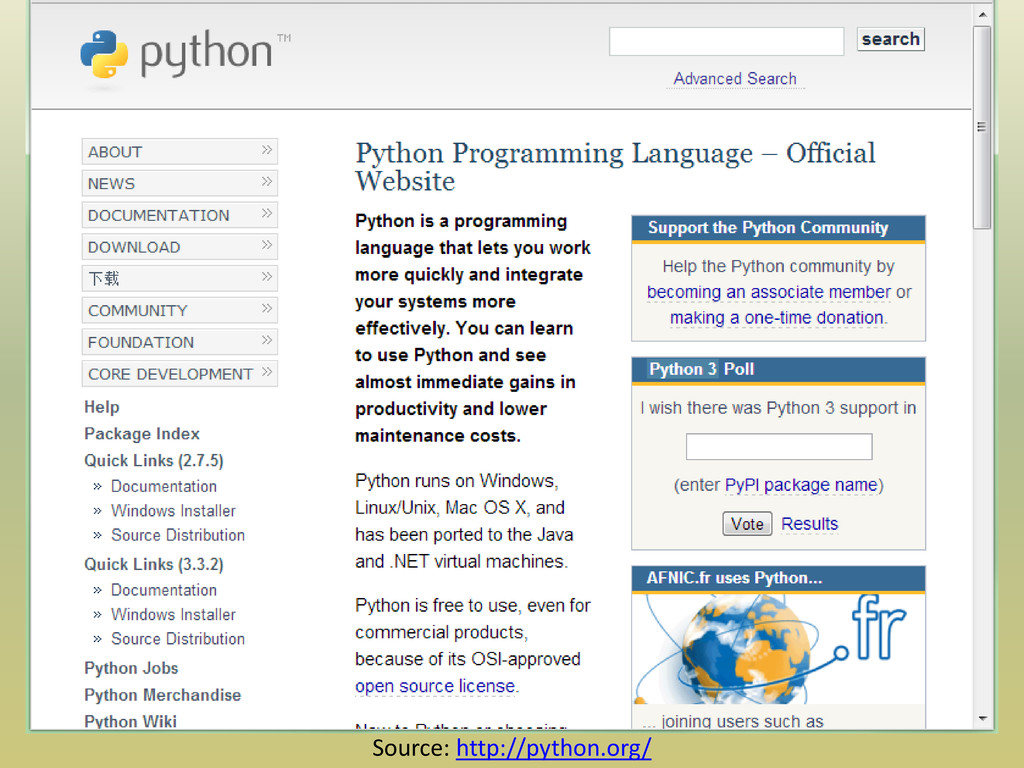This screenshot has height=768, width=1024.
Task: Follow the 'becoming an associate member' link
Action: (x=768, y=292)
